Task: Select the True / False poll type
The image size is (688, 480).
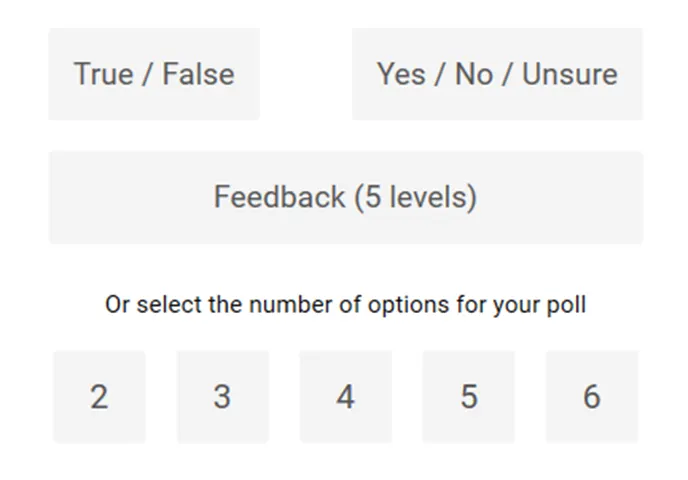Action: pyautogui.click(x=154, y=74)
